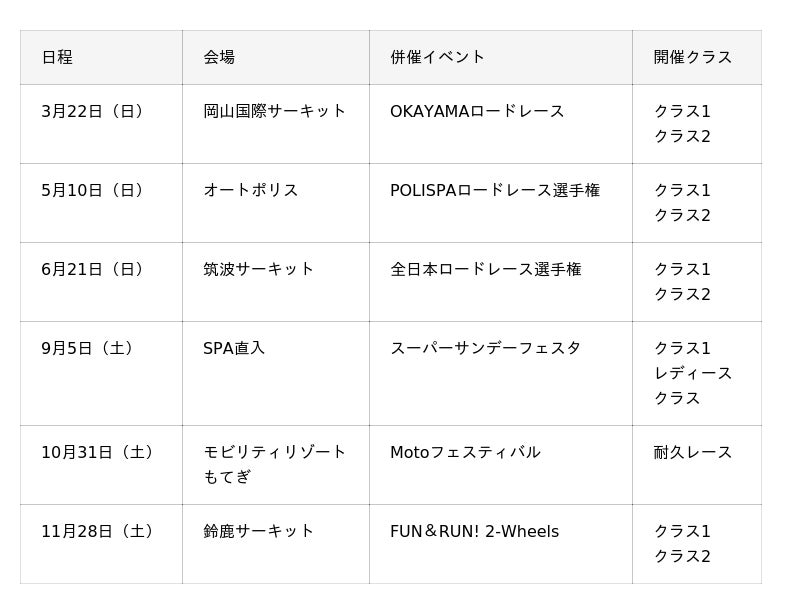This screenshot has width=800, height=614.
Task: Select the FUN＆RUN! 2-Wheels event cell
Action: (x=474, y=531)
